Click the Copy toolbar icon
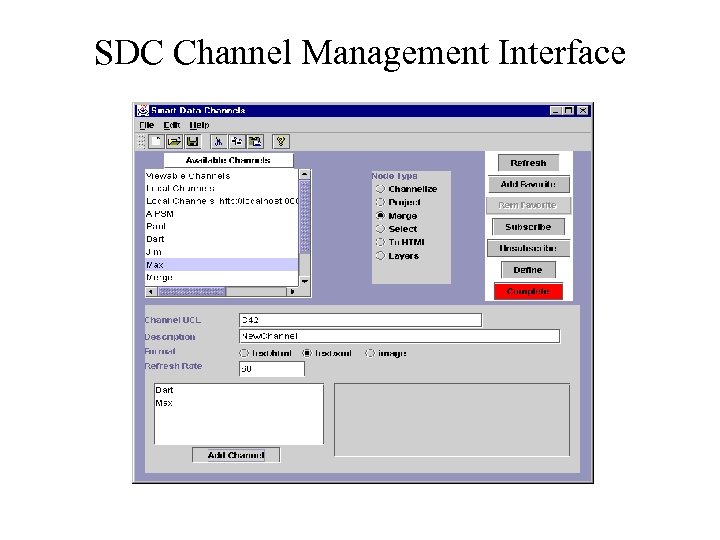 pos(237,141)
